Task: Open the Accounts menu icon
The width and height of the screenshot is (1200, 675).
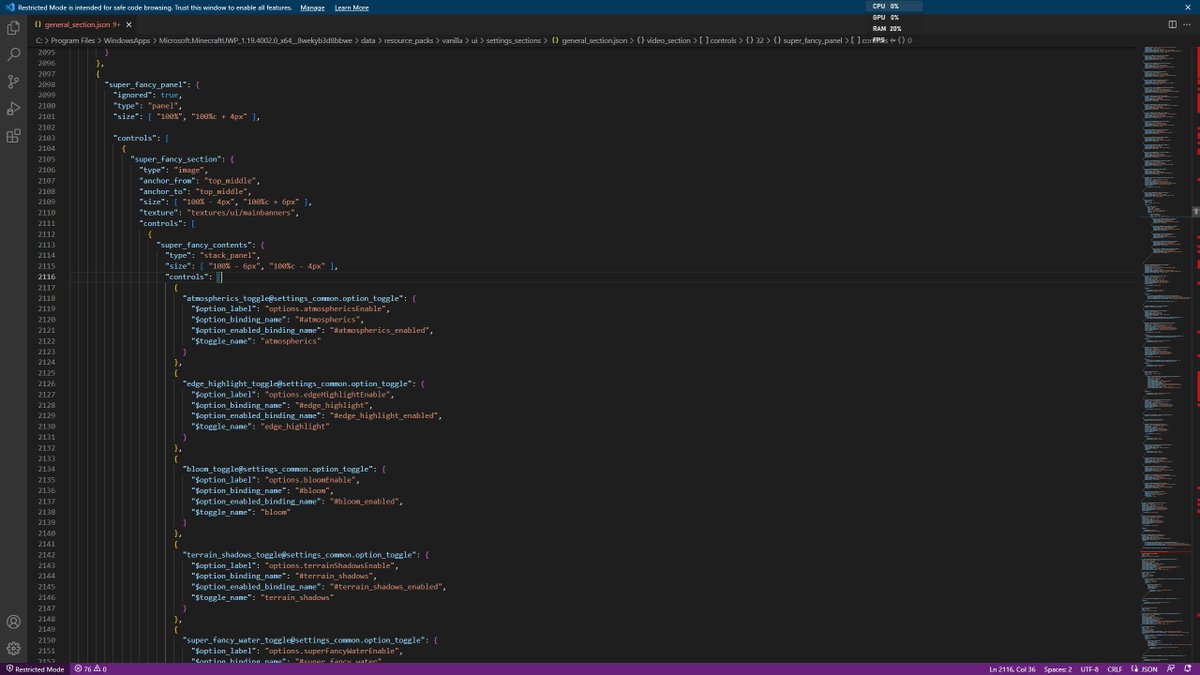Action: click(14, 622)
